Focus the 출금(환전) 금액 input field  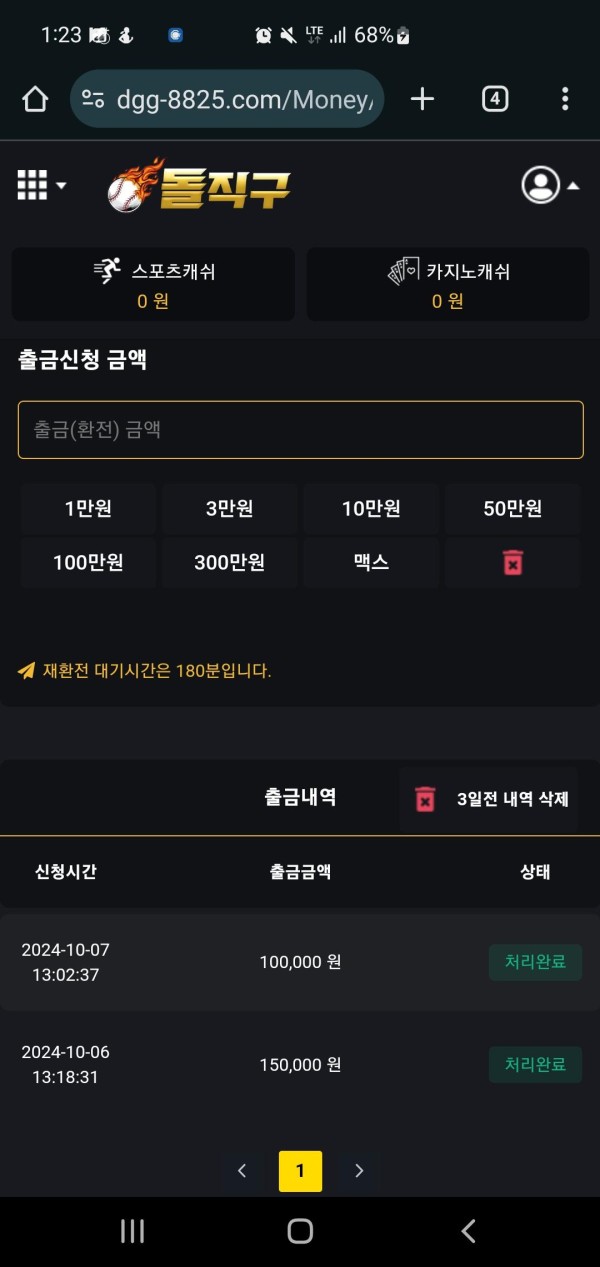click(300, 430)
